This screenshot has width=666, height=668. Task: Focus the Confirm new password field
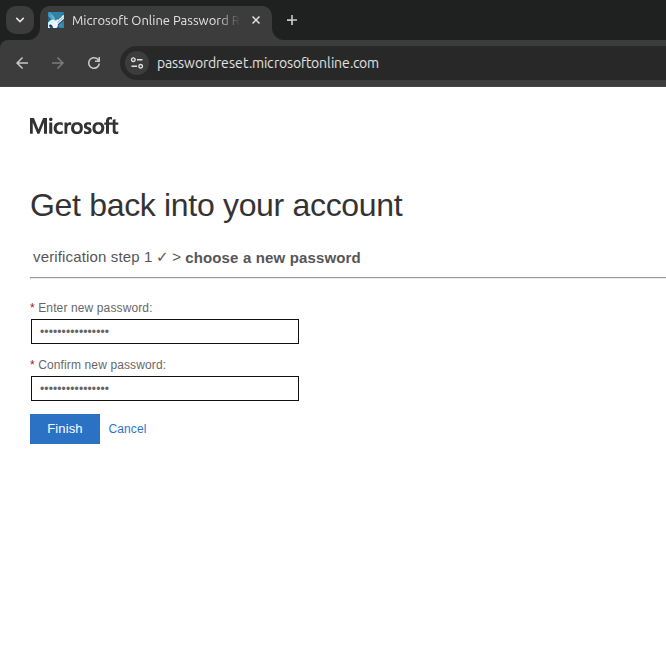point(164,388)
